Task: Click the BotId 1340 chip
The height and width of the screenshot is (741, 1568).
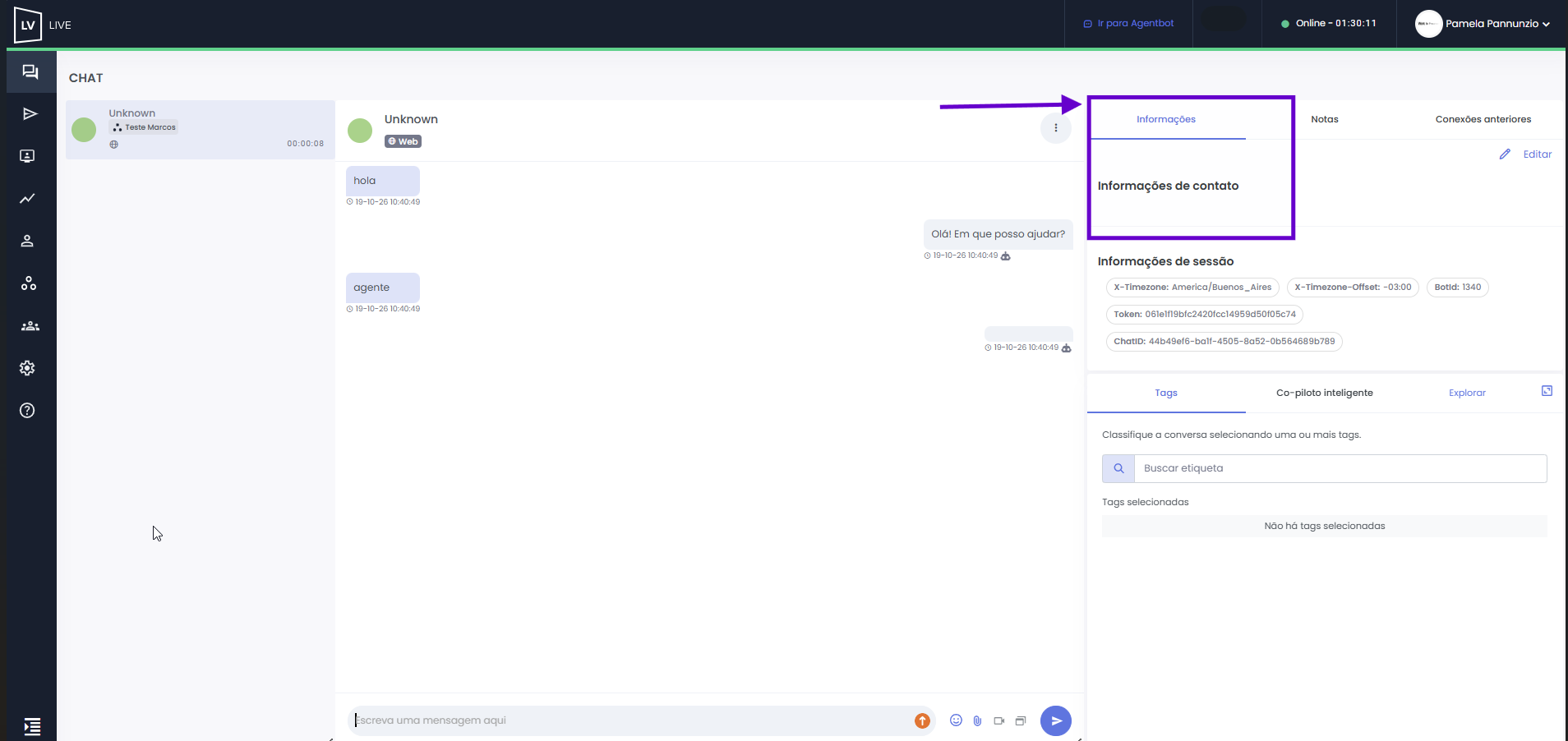Action: pyautogui.click(x=1458, y=288)
